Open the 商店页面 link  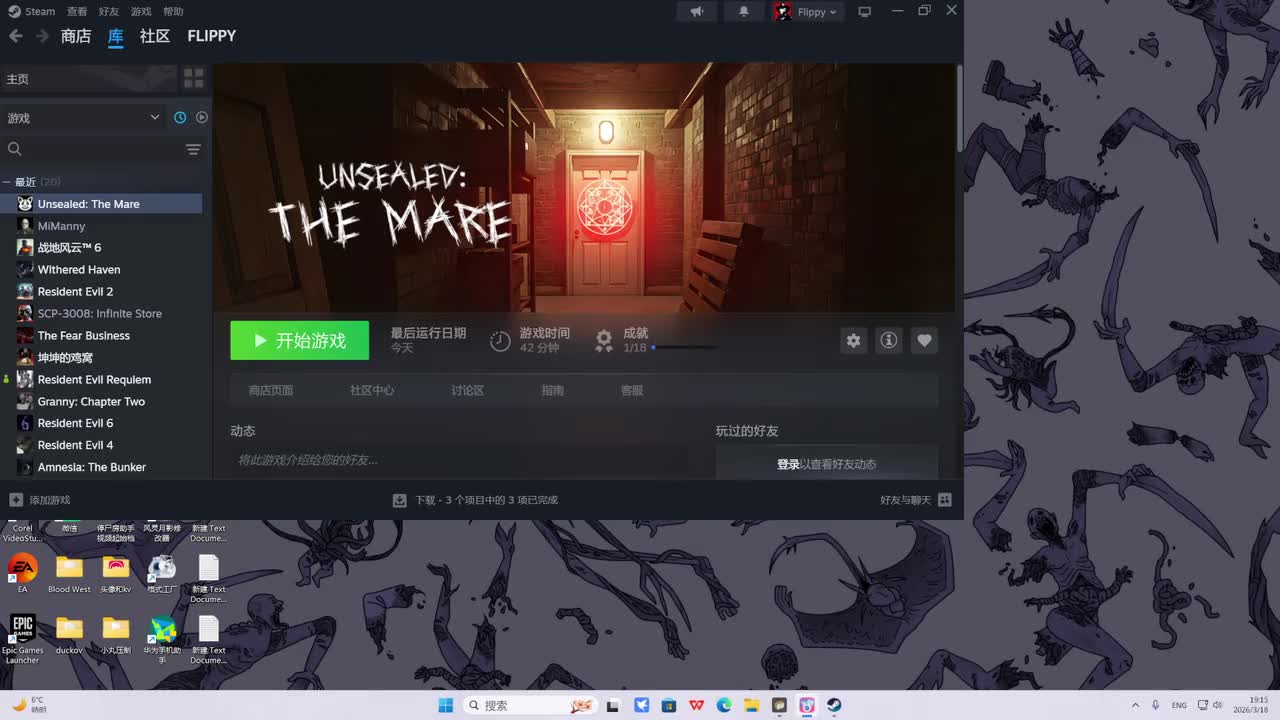[x=271, y=390]
